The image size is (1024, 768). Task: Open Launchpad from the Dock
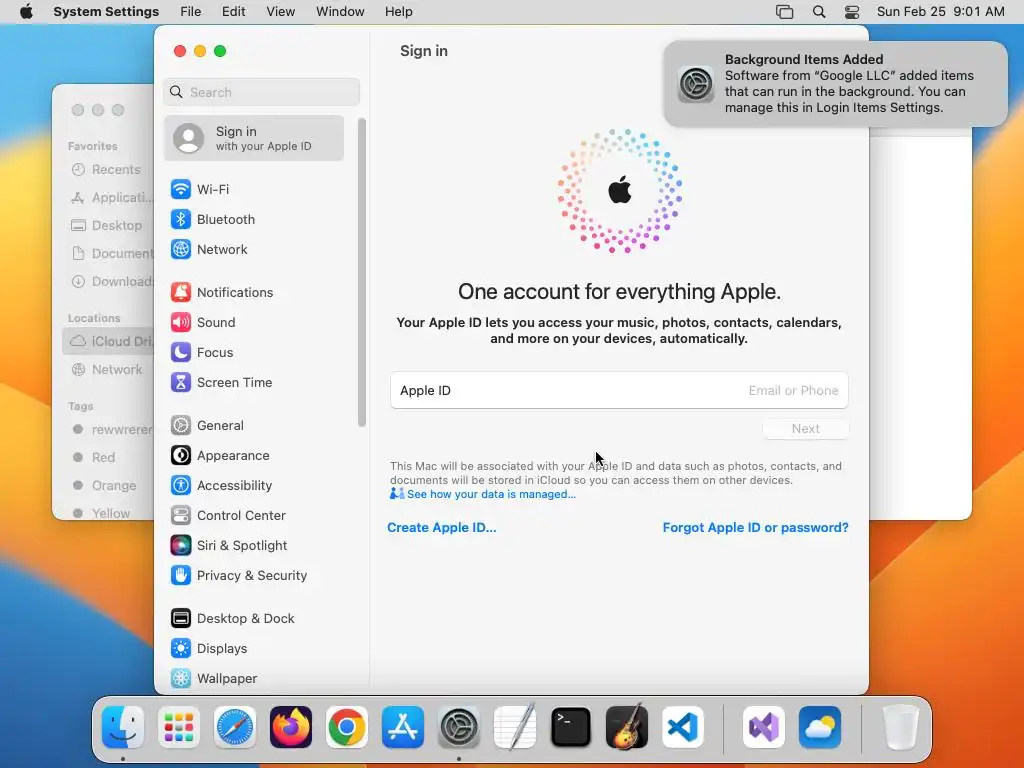tap(179, 727)
